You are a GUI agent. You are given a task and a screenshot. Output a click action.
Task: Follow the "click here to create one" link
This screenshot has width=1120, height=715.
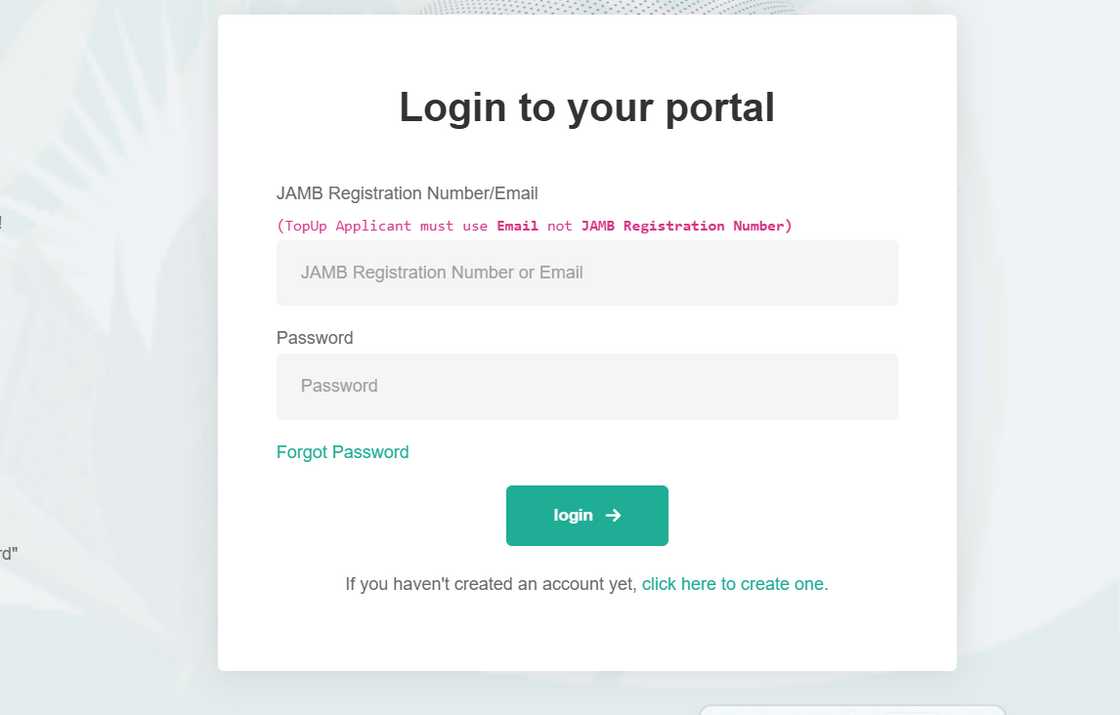point(734,584)
